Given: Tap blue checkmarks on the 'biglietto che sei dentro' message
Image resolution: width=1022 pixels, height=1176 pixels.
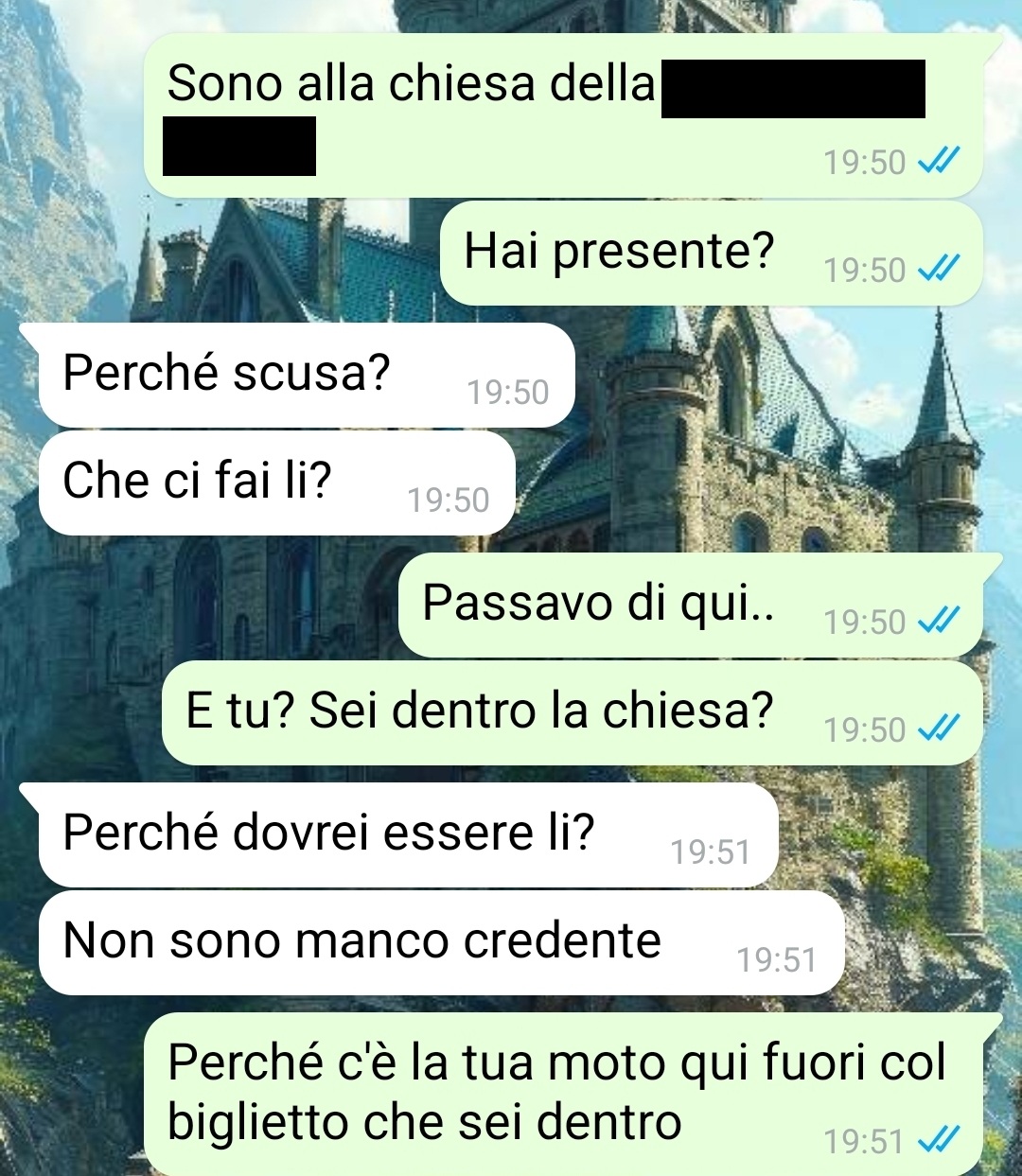Looking at the screenshot, I should click(x=940, y=1141).
